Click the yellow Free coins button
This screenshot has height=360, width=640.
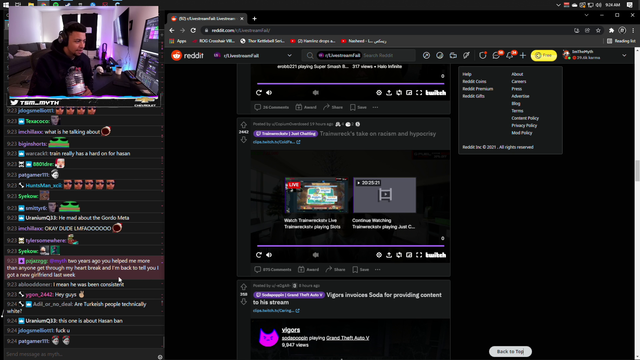[x=544, y=56]
